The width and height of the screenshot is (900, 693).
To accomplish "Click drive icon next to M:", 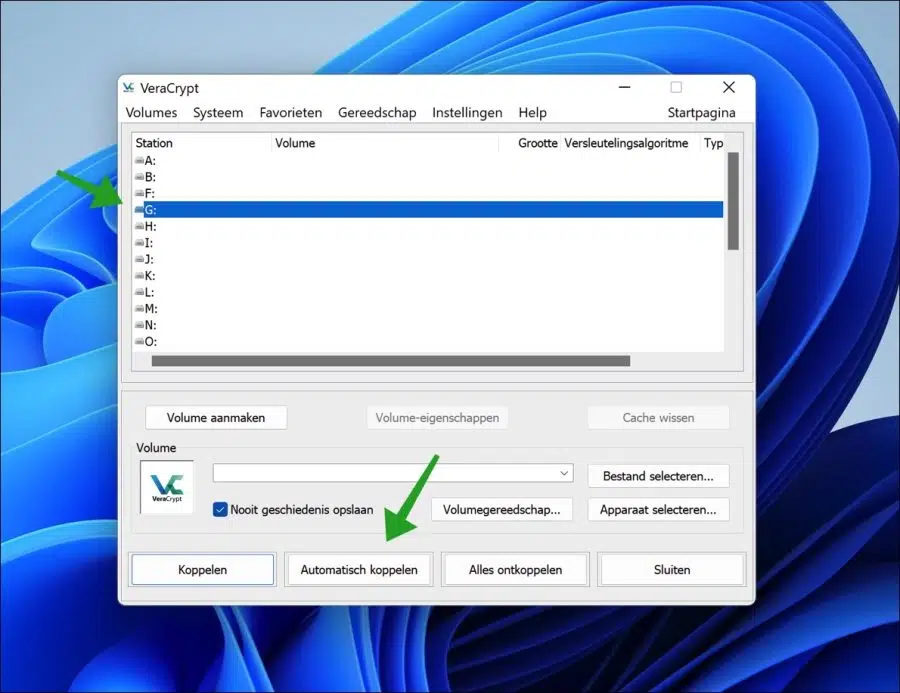I will coord(139,308).
